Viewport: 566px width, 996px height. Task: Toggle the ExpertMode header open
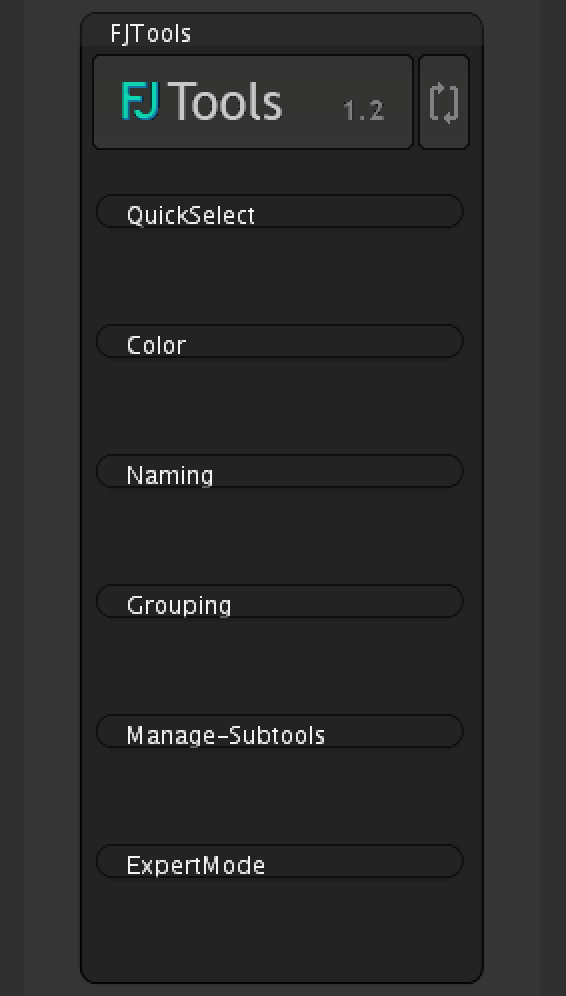pyautogui.click(x=280, y=861)
